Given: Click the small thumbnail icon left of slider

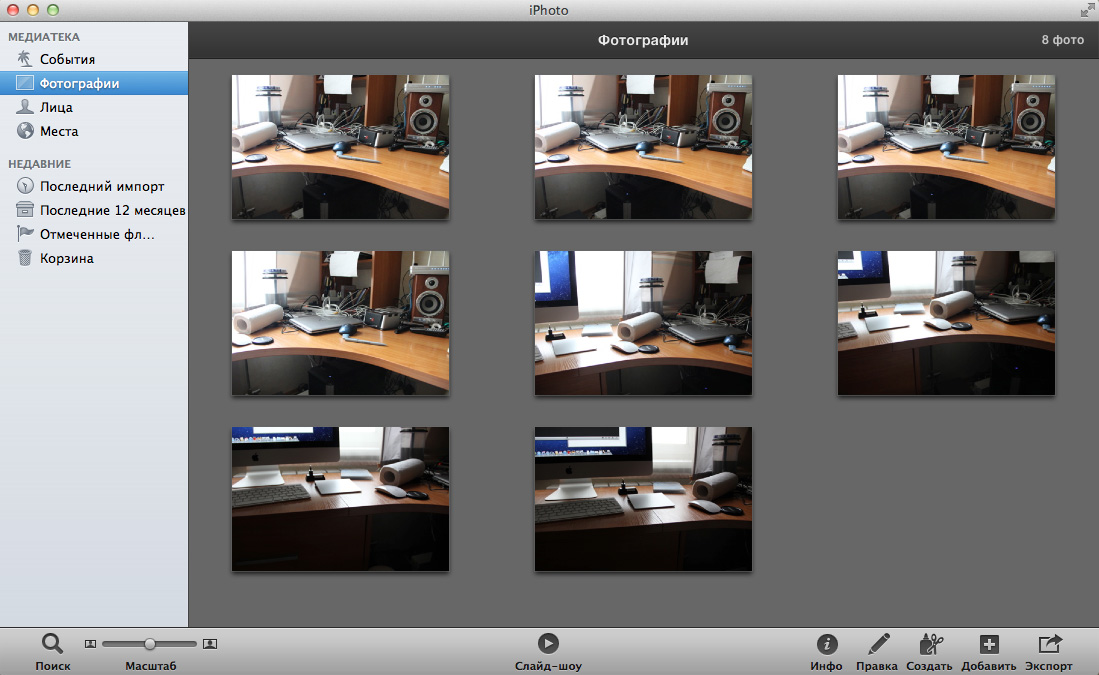Looking at the screenshot, I should tap(89, 644).
